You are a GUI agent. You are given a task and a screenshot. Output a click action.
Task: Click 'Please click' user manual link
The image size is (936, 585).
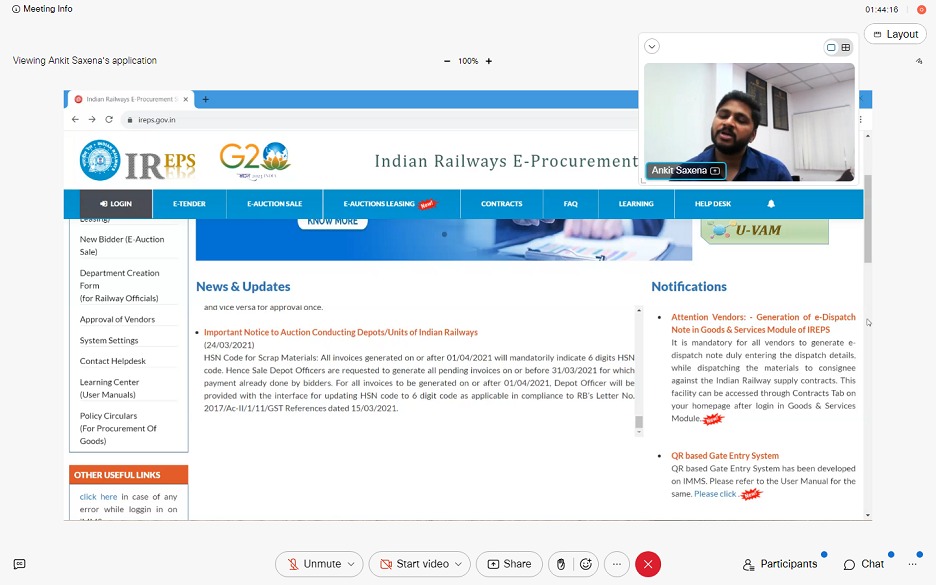715,494
